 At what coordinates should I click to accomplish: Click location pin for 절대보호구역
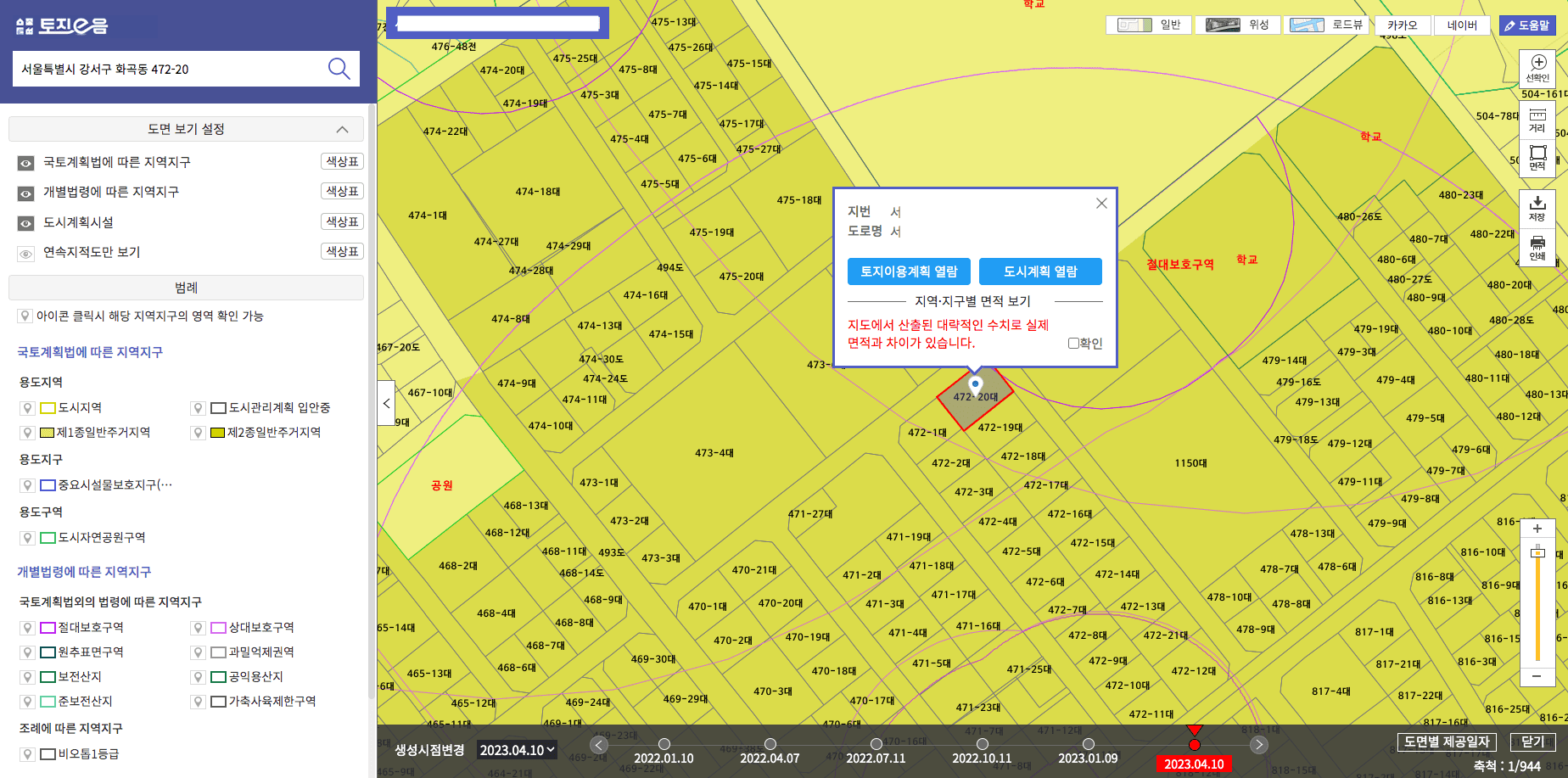click(27, 628)
